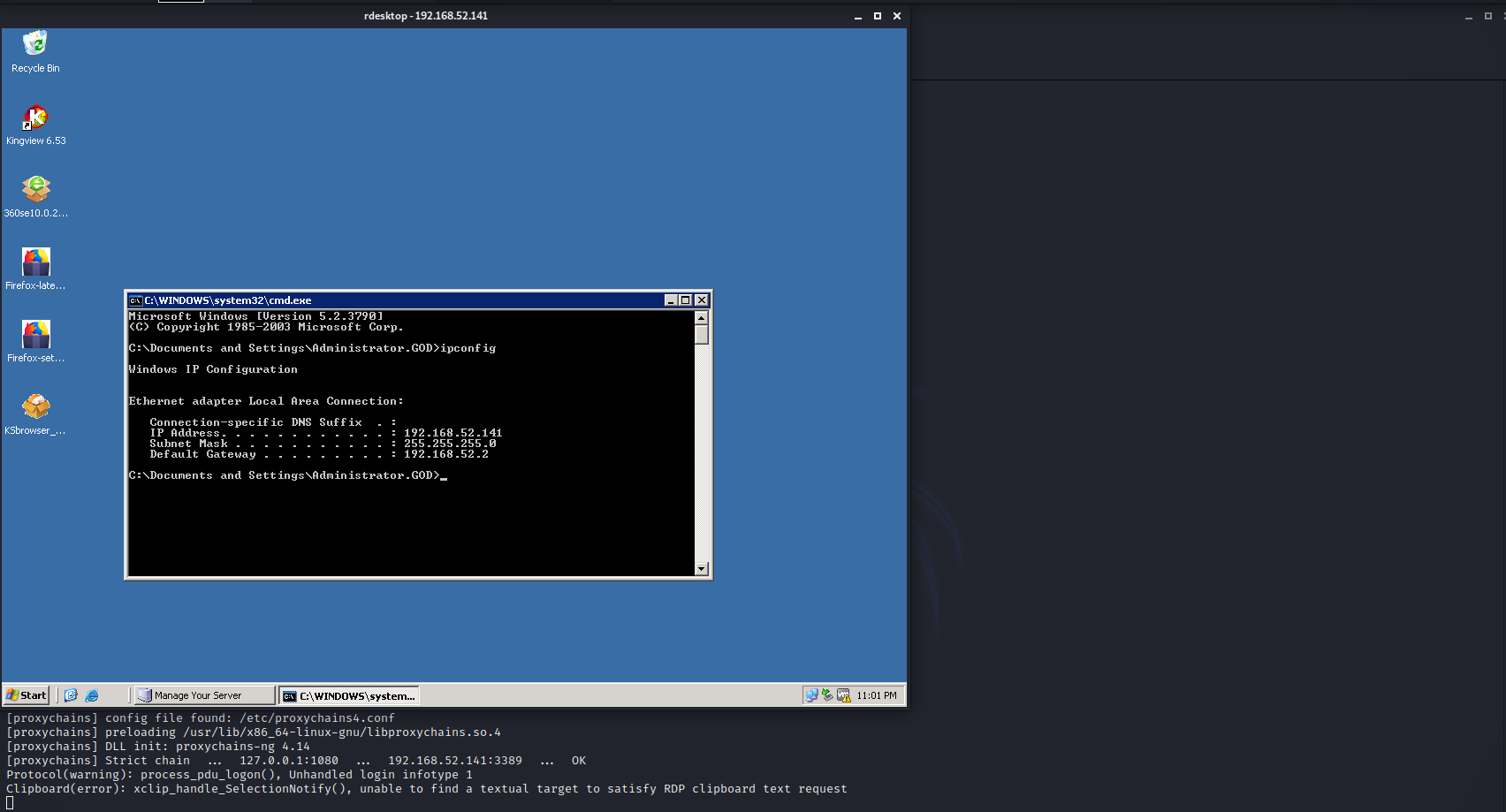Click the safely remove hardware tray icon
Image resolution: width=1506 pixels, height=812 pixels.
(x=827, y=695)
